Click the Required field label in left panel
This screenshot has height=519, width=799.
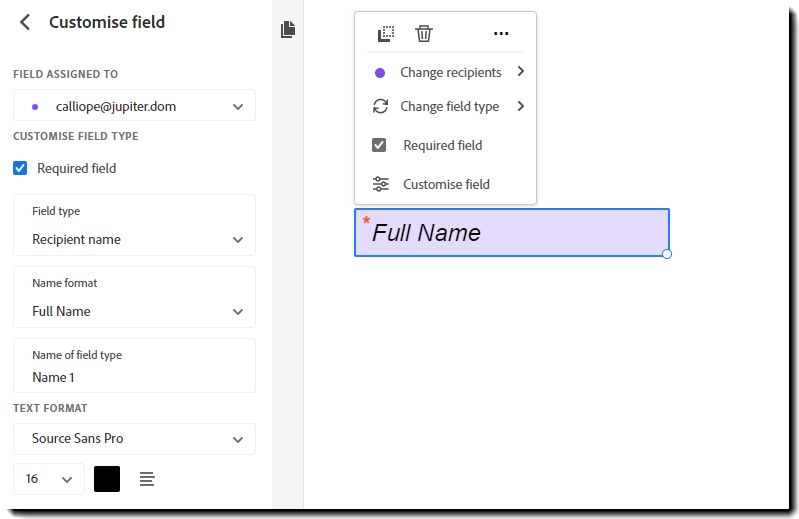coord(76,168)
